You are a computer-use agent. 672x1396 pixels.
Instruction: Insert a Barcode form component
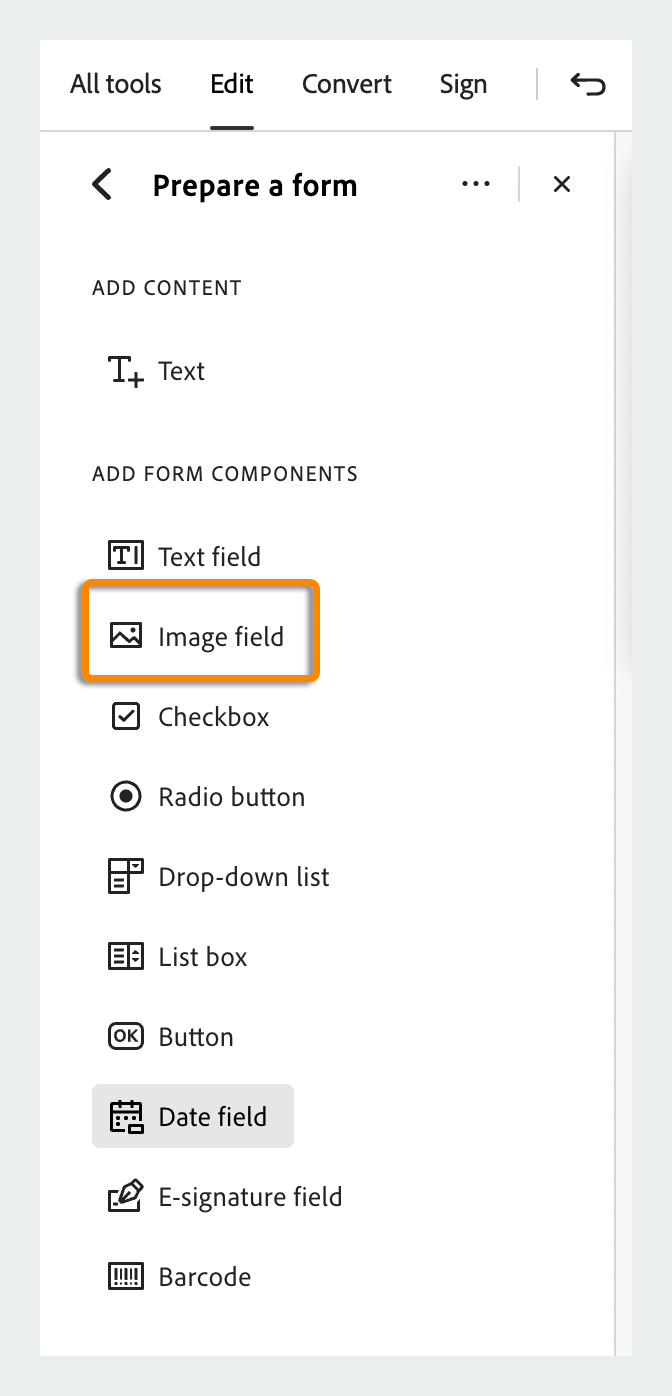click(x=126, y=1277)
